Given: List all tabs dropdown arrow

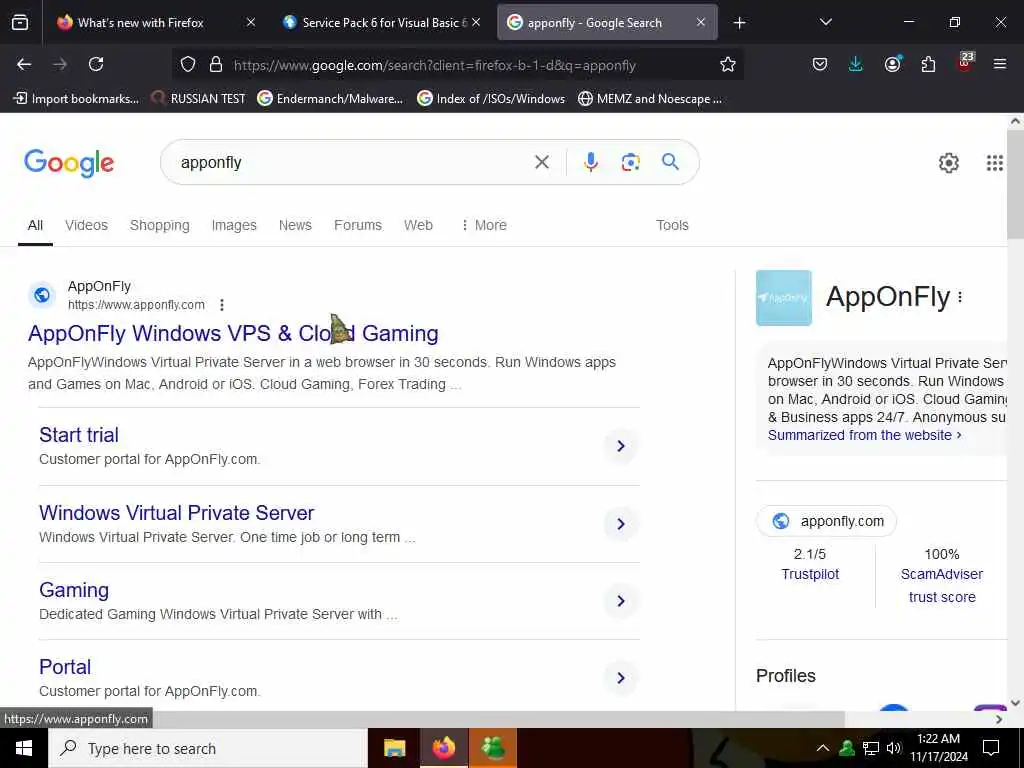Looking at the screenshot, I should coord(825,23).
